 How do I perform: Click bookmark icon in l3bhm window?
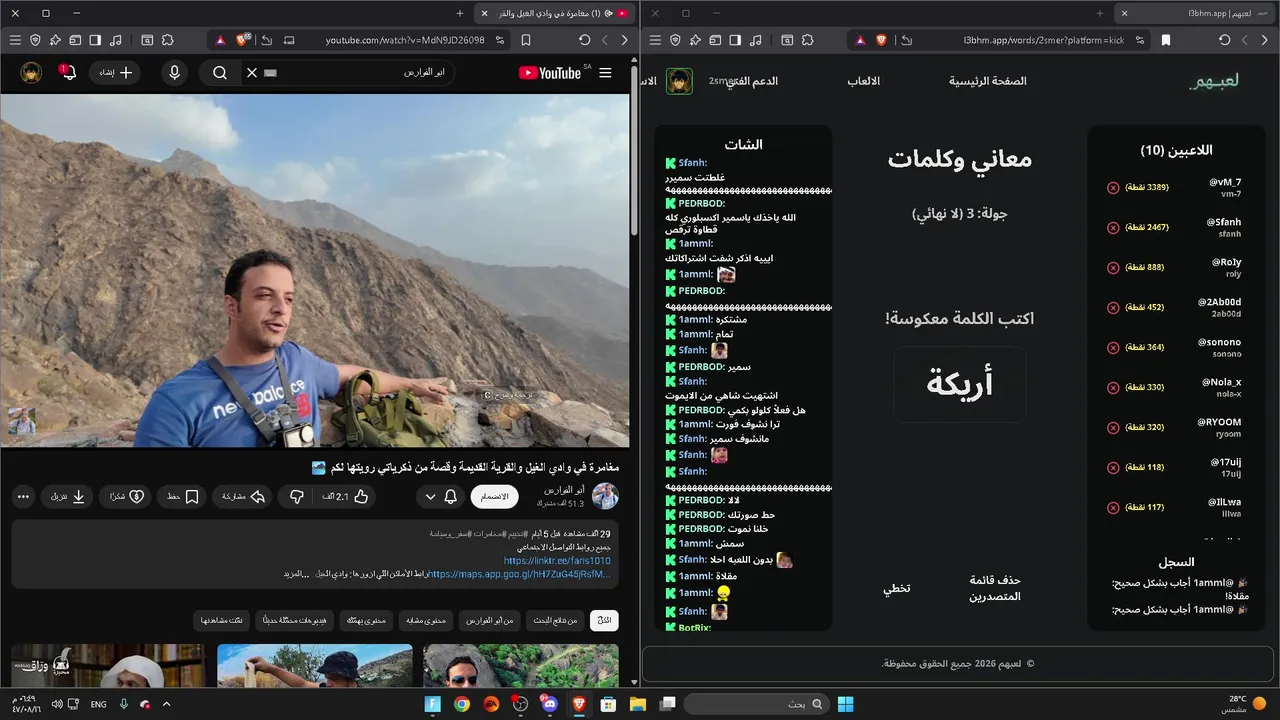point(1165,40)
